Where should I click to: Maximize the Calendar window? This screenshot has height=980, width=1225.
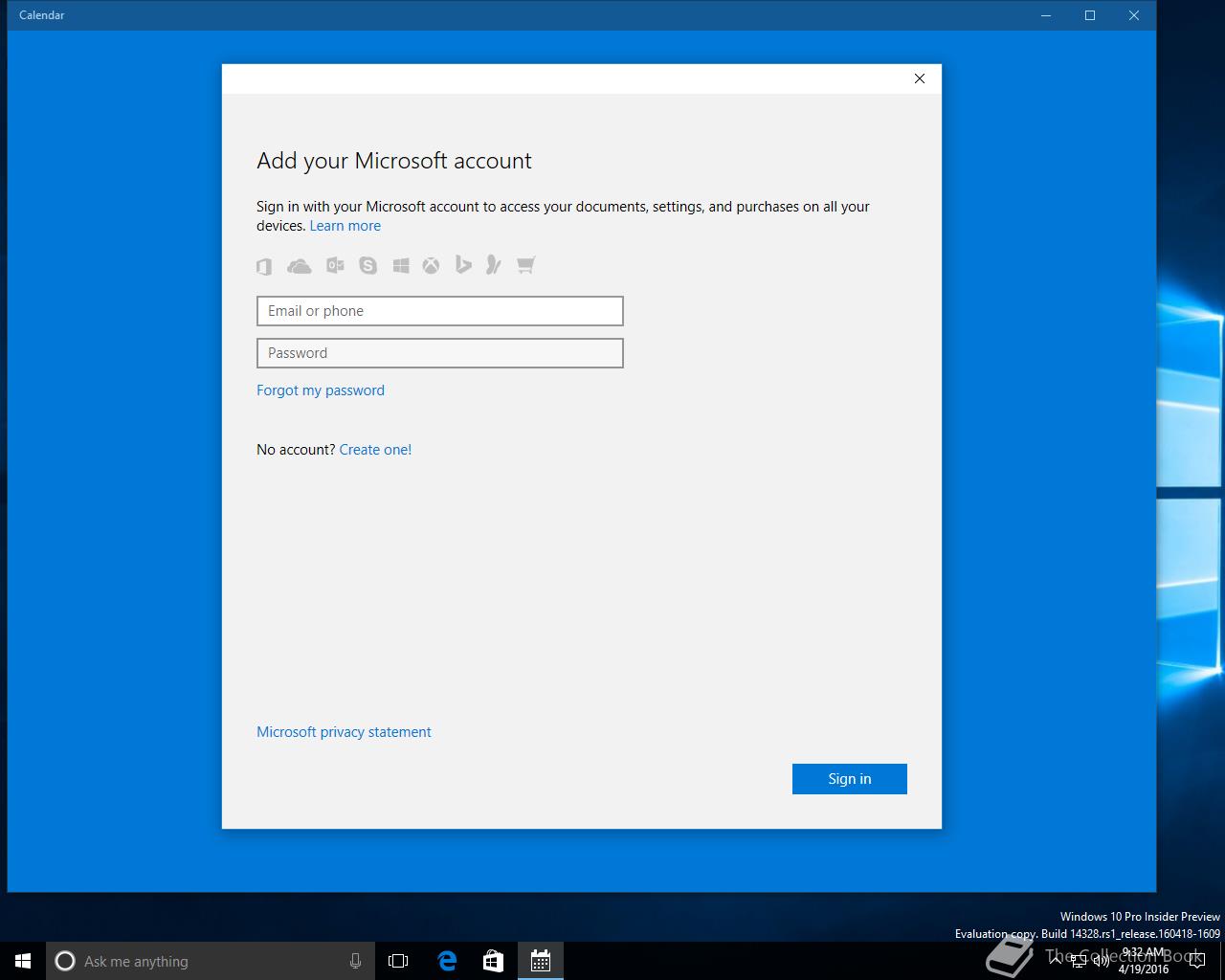point(1090,15)
